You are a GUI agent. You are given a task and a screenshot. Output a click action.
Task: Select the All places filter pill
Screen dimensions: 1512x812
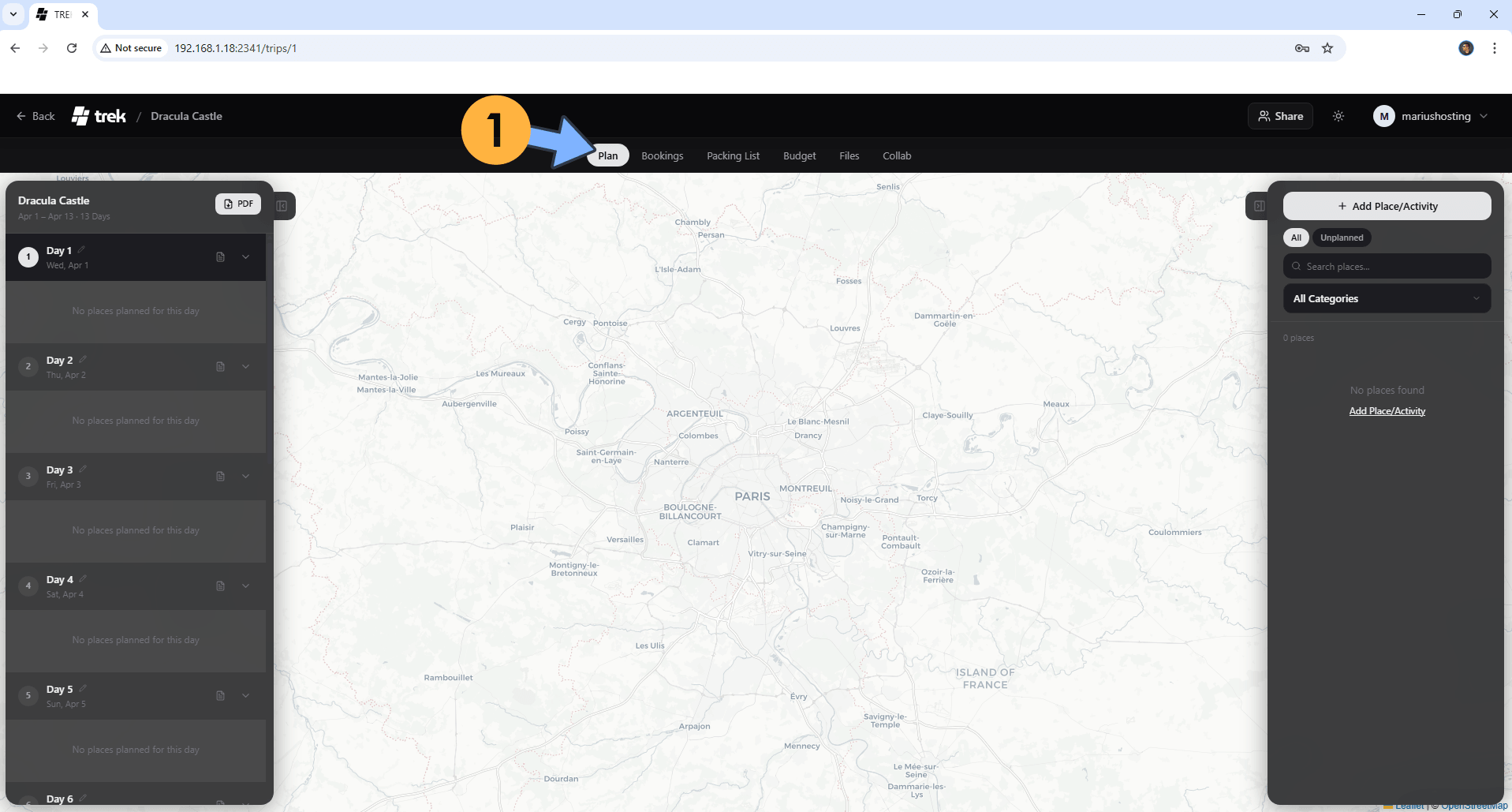coord(1296,238)
